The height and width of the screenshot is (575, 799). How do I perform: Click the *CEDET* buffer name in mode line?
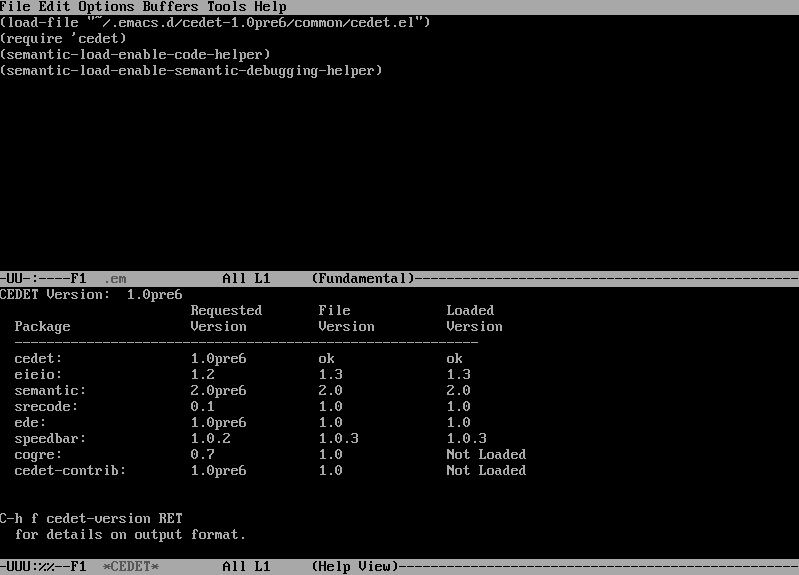(131, 567)
